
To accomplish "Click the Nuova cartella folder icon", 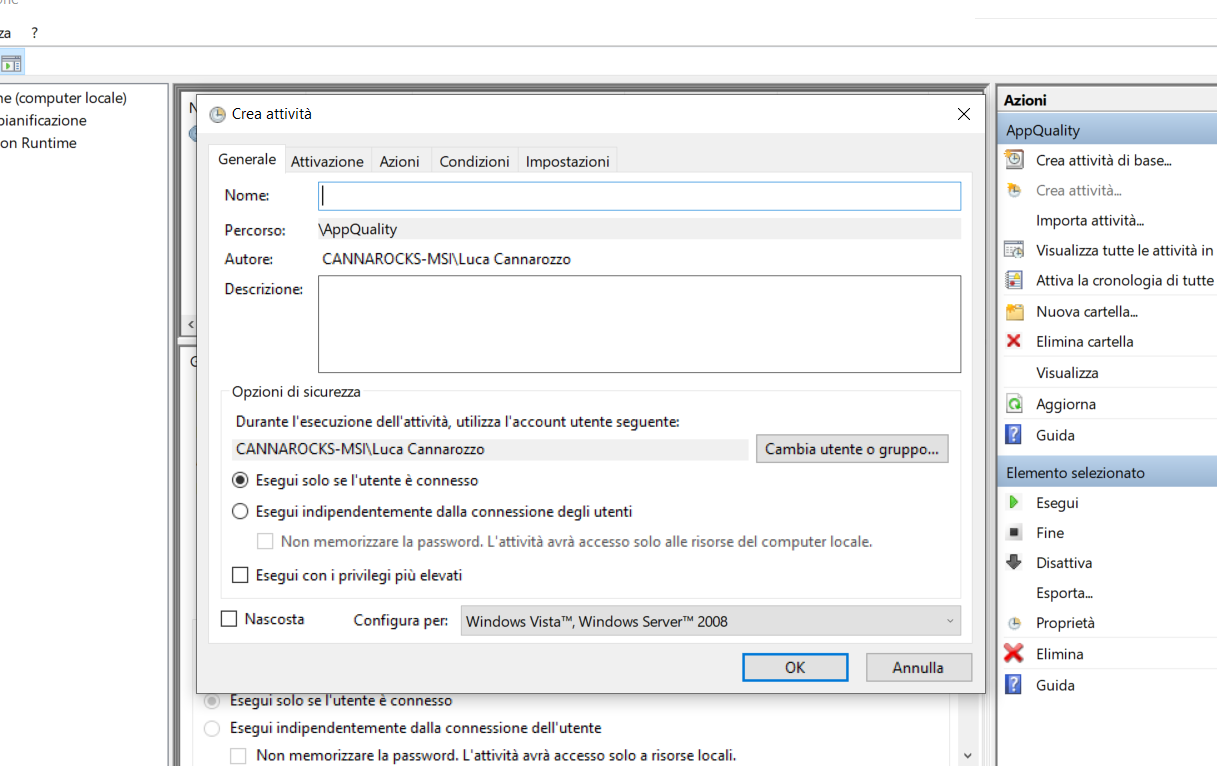I will tap(1014, 311).
